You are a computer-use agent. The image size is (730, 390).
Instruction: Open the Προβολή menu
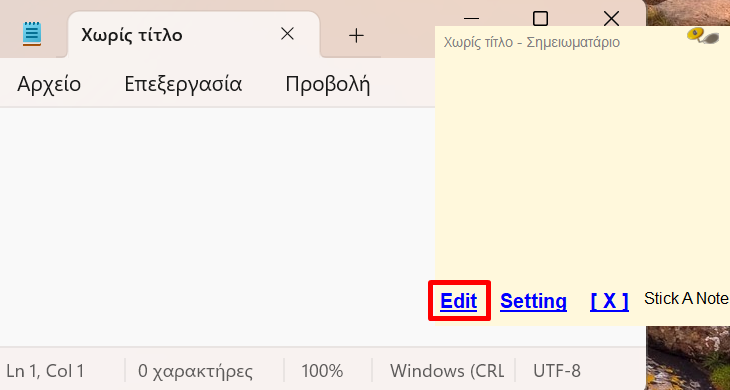click(x=328, y=85)
